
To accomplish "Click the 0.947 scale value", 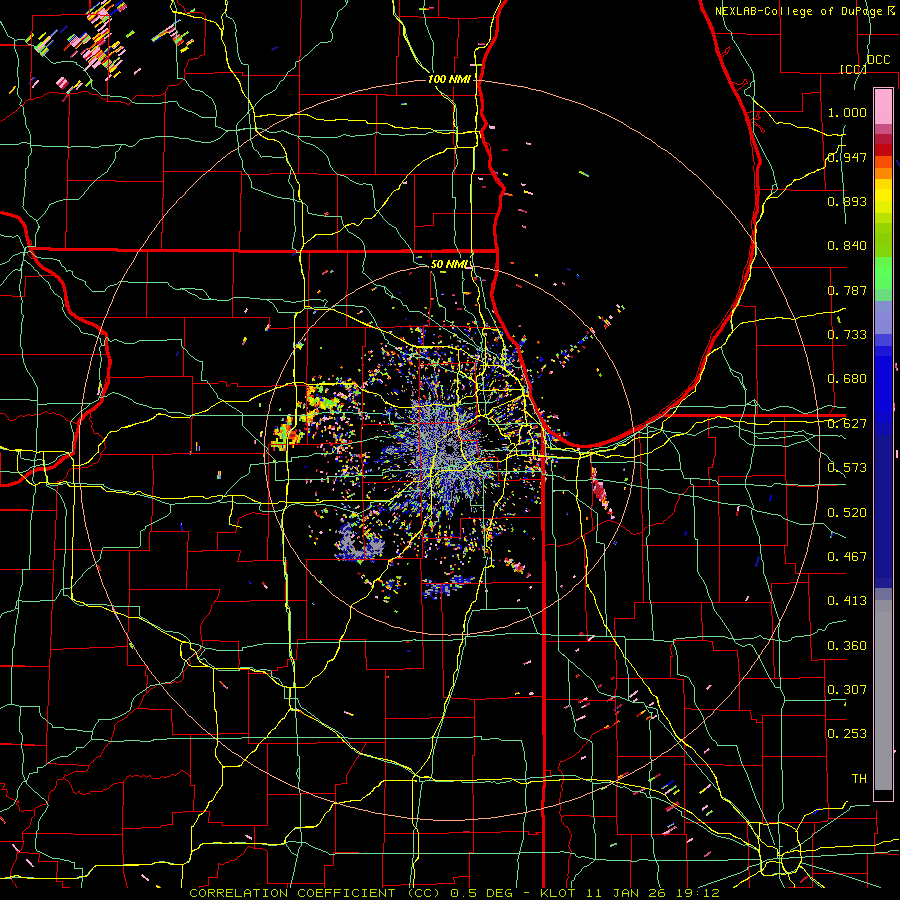I will click(x=847, y=157).
